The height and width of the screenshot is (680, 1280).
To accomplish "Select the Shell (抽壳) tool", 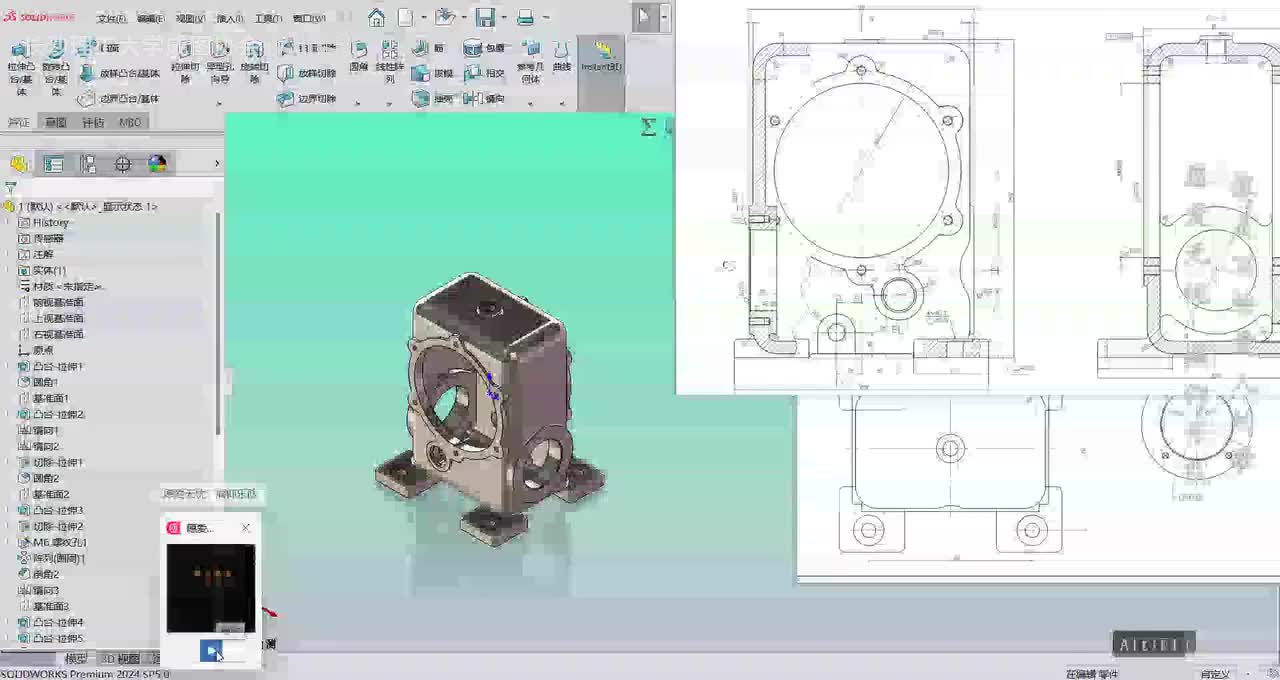I will [433, 98].
